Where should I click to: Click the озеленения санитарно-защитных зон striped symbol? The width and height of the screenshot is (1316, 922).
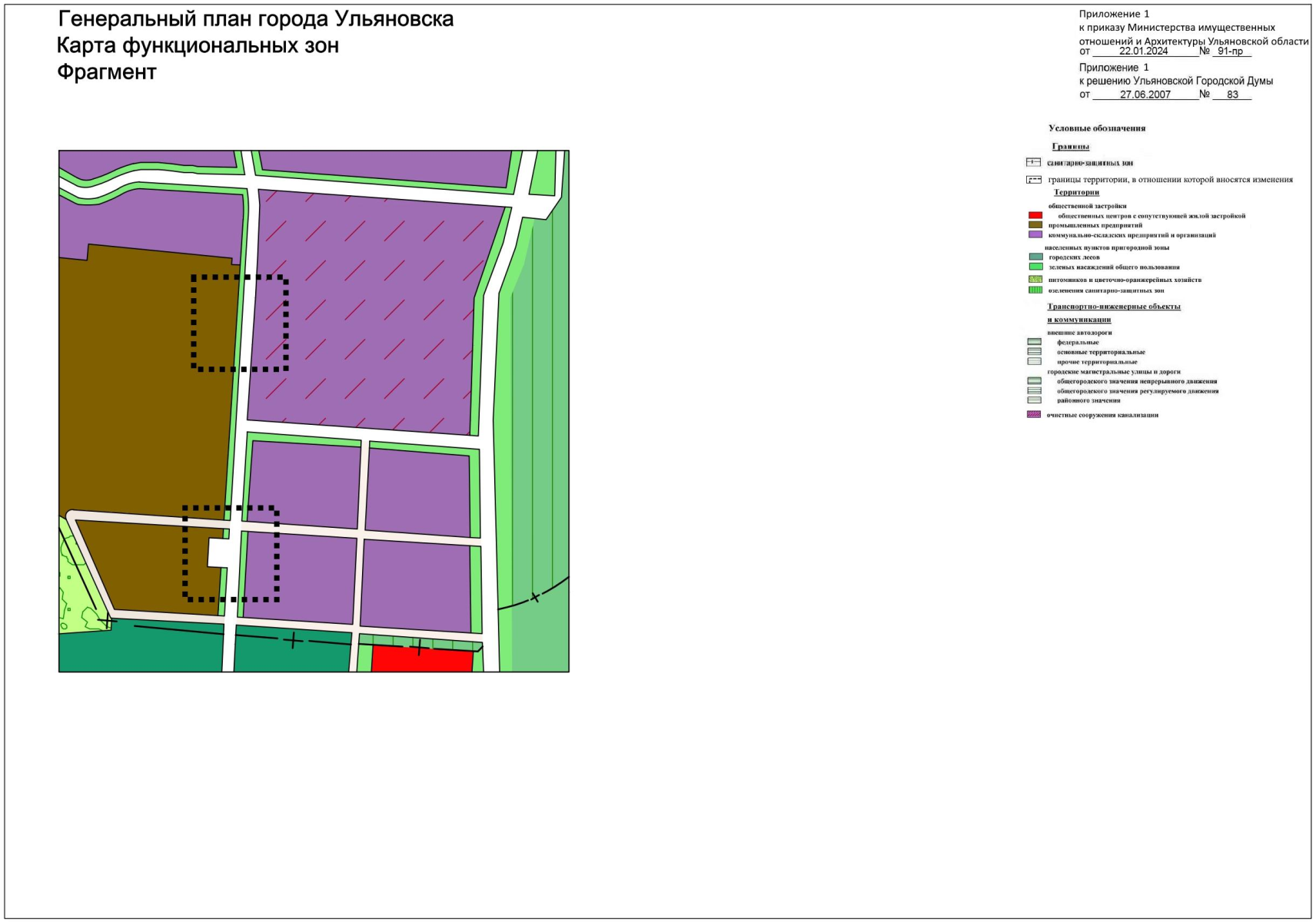(1035, 290)
